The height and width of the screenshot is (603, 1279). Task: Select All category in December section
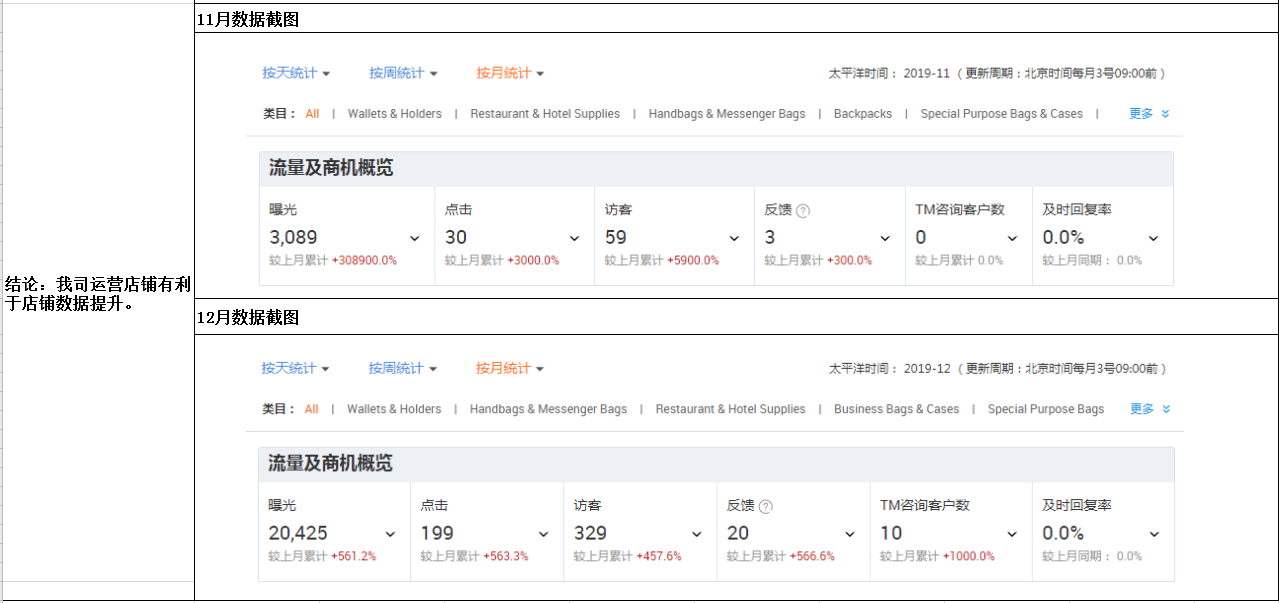coord(311,409)
